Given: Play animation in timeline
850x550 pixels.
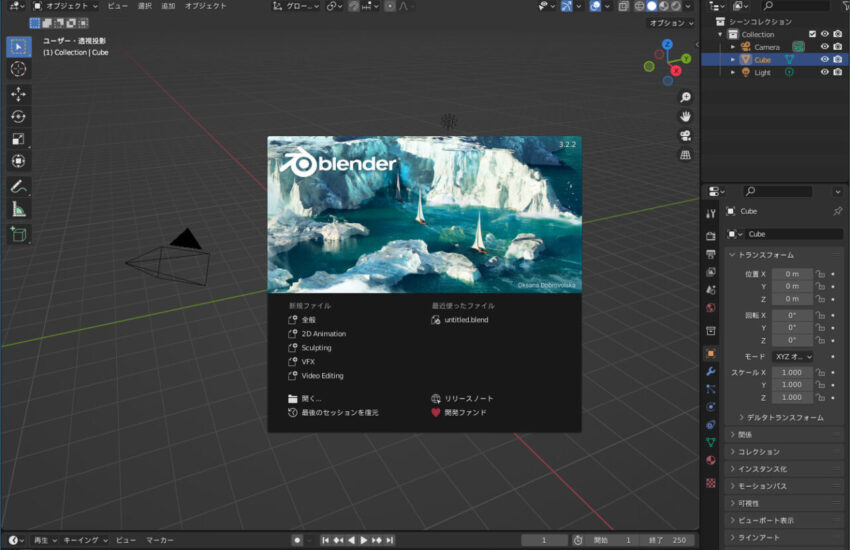Looking at the screenshot, I should [364, 540].
